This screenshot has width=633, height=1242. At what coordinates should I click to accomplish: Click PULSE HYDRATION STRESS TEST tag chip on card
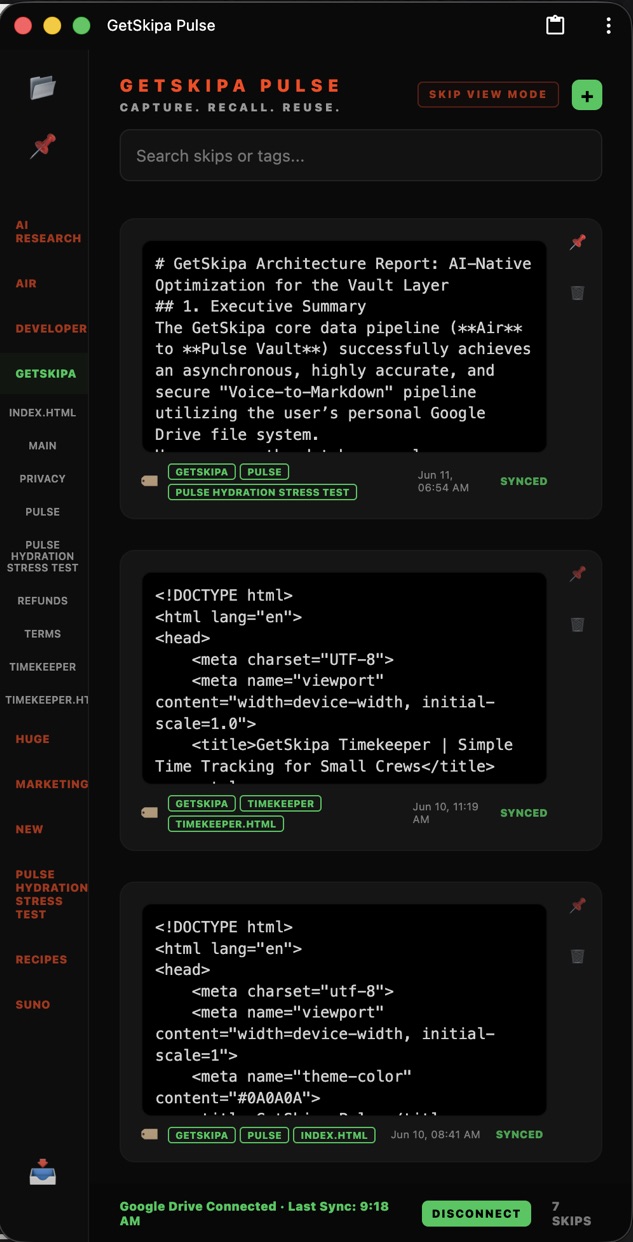click(x=262, y=492)
